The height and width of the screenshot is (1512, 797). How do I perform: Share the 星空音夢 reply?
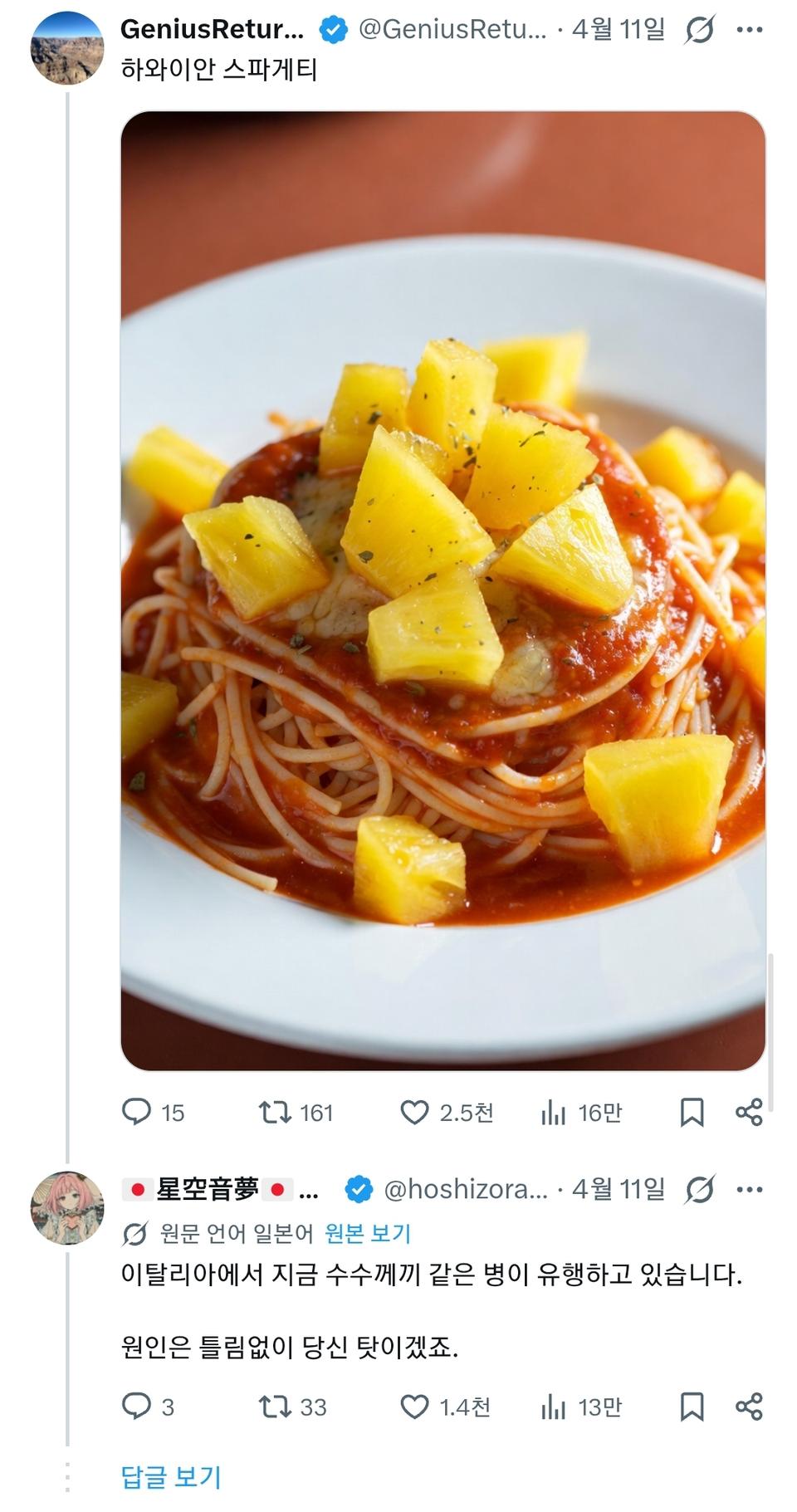(x=748, y=1406)
